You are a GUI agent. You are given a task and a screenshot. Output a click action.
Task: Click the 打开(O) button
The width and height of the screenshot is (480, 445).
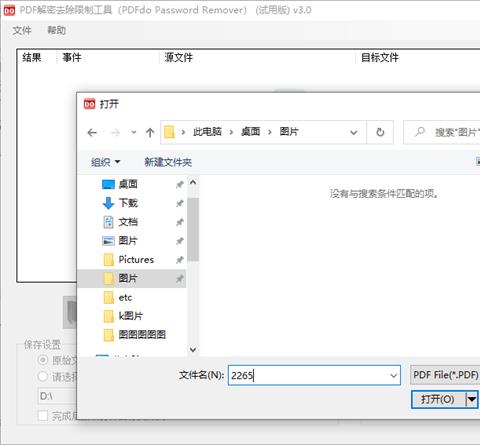tap(438, 399)
